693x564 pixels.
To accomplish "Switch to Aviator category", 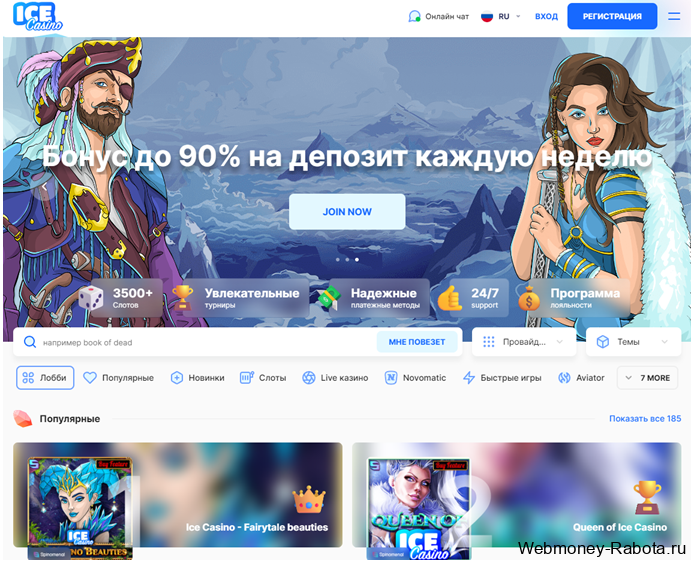I will (x=581, y=378).
